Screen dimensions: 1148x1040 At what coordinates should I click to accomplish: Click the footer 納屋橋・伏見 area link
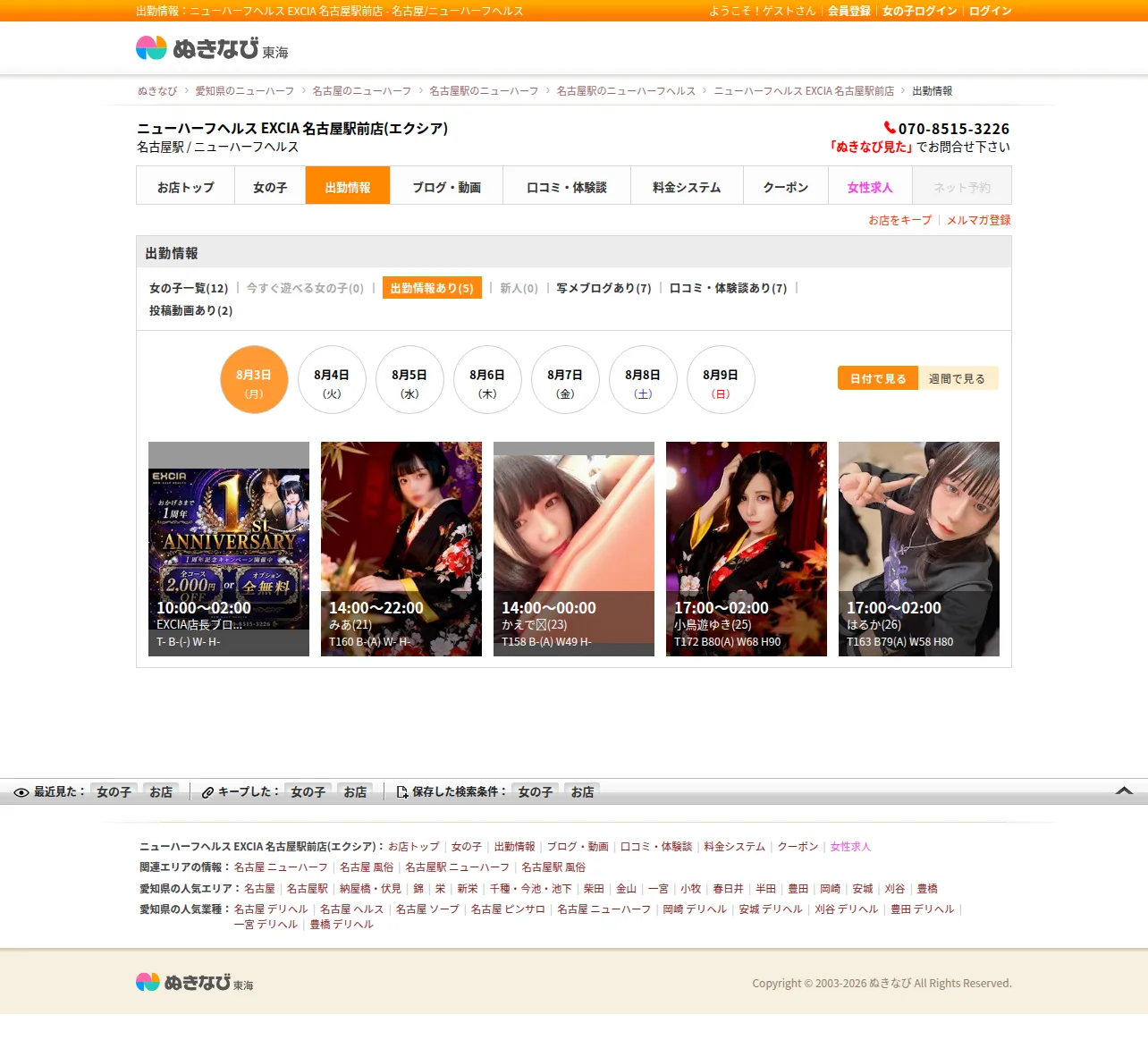(370, 889)
